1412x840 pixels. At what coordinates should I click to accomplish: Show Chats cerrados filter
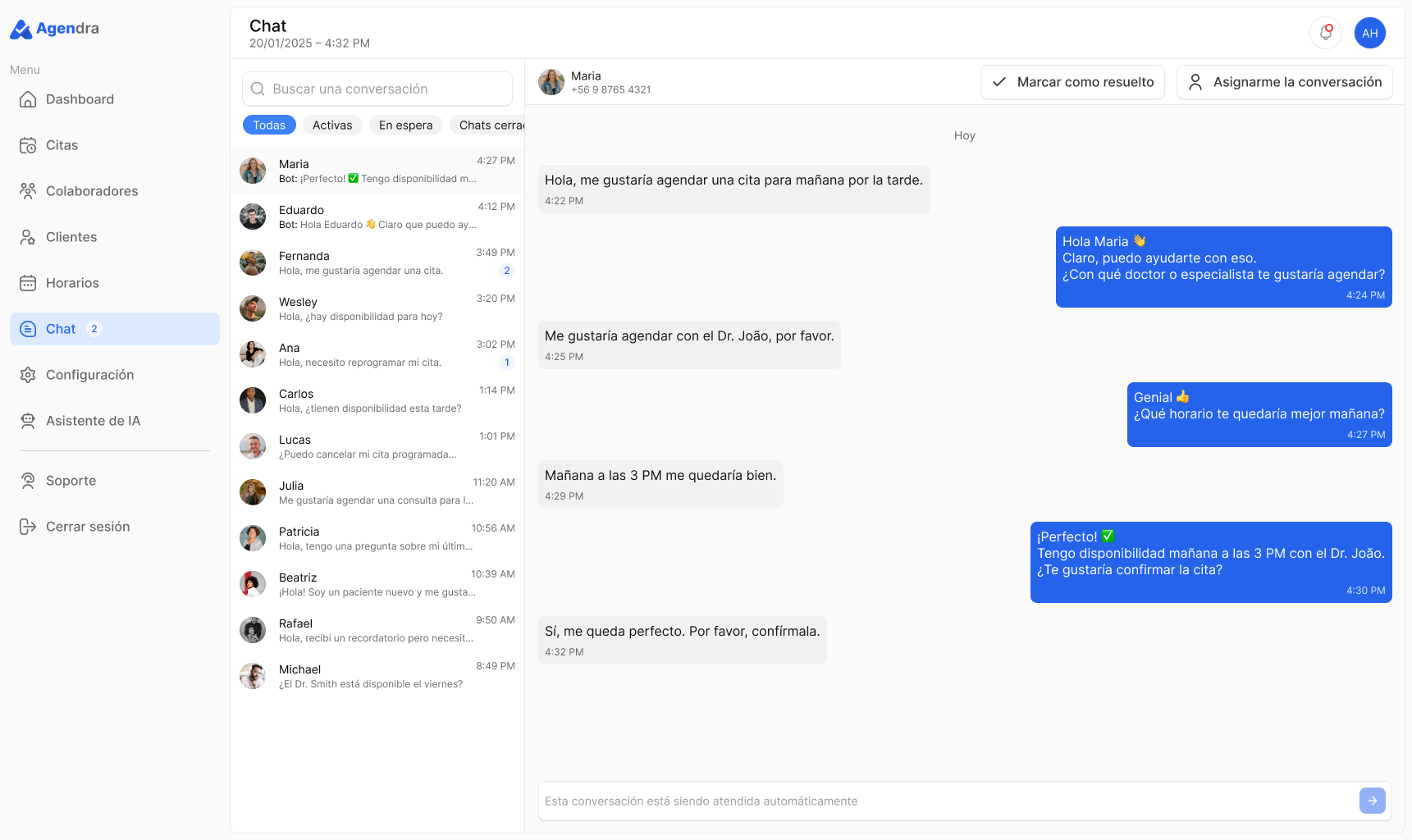487,125
